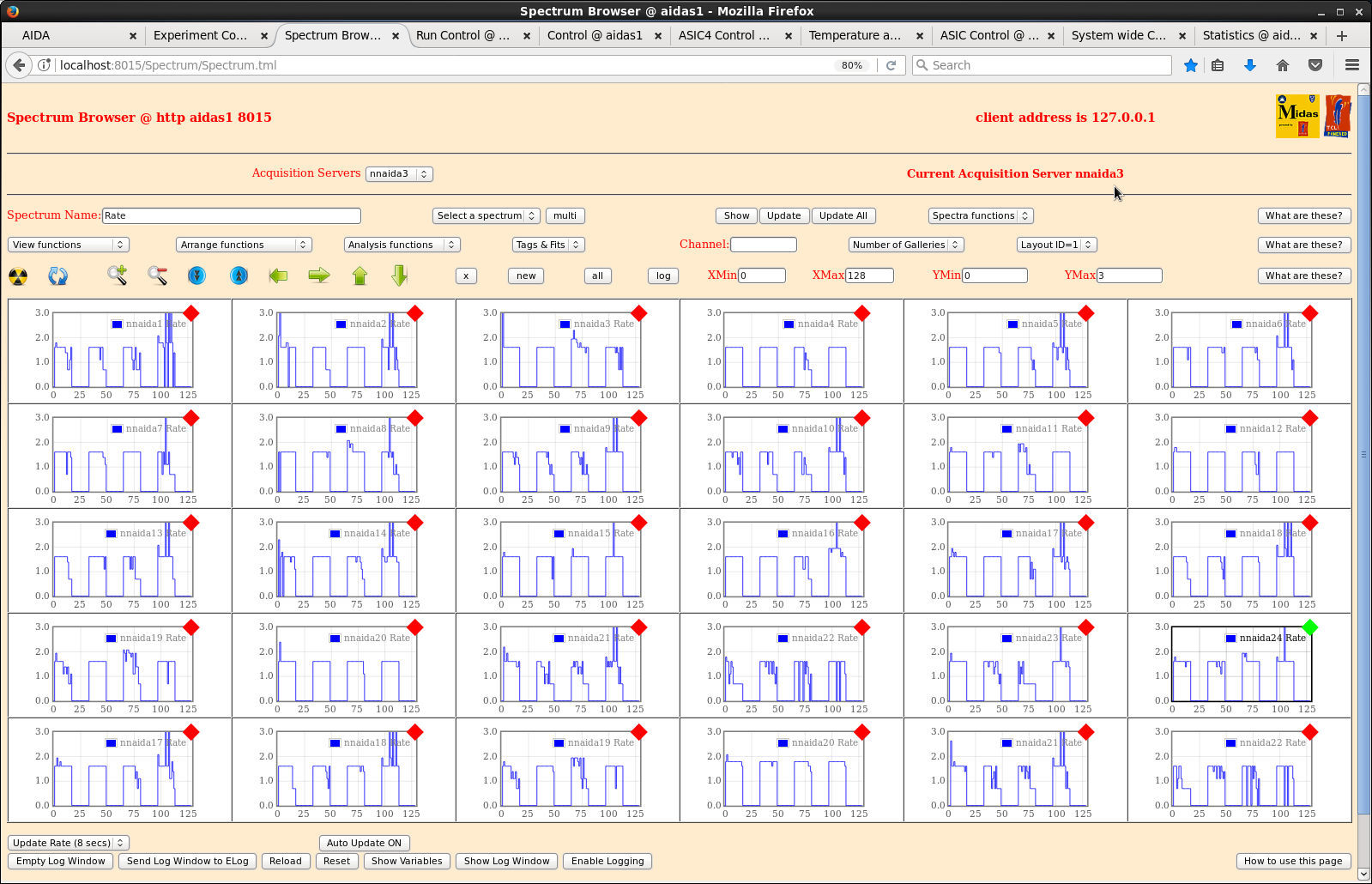Click the blue circled up-arrow icon
The width and height of the screenshot is (1372, 884).
[239, 275]
